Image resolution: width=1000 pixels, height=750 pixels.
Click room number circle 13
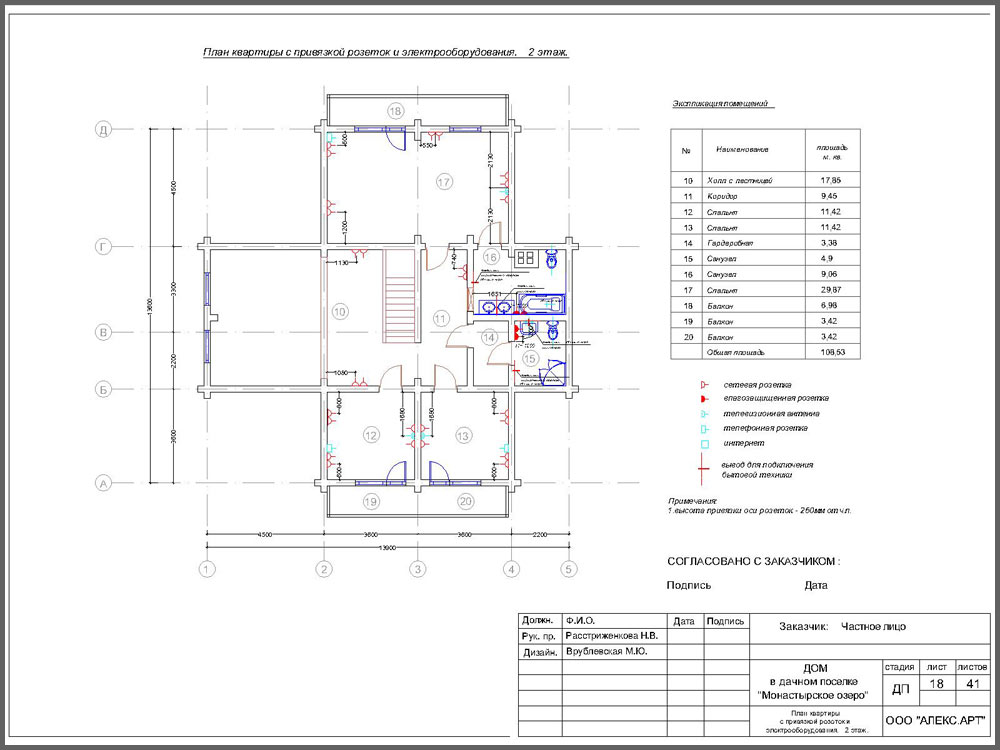463,436
